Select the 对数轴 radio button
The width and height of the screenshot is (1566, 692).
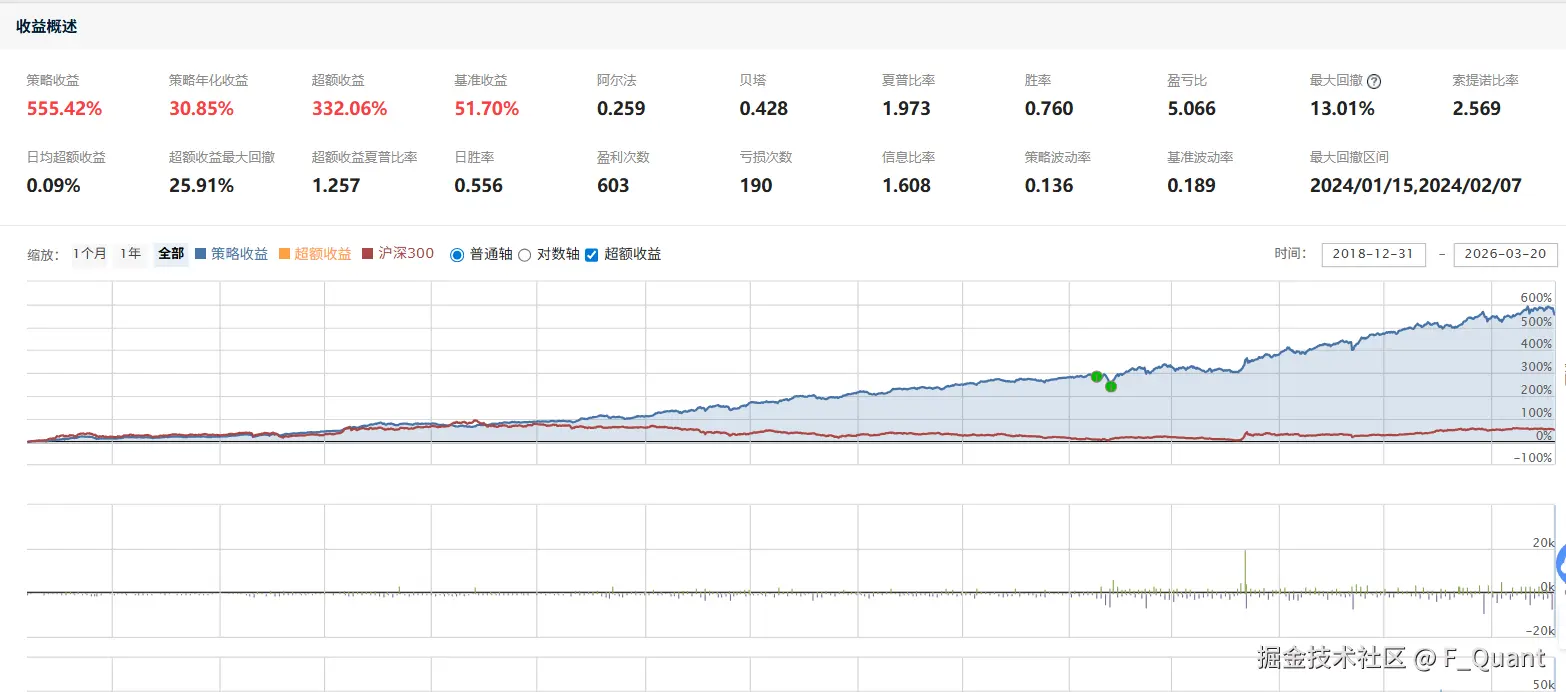524,255
